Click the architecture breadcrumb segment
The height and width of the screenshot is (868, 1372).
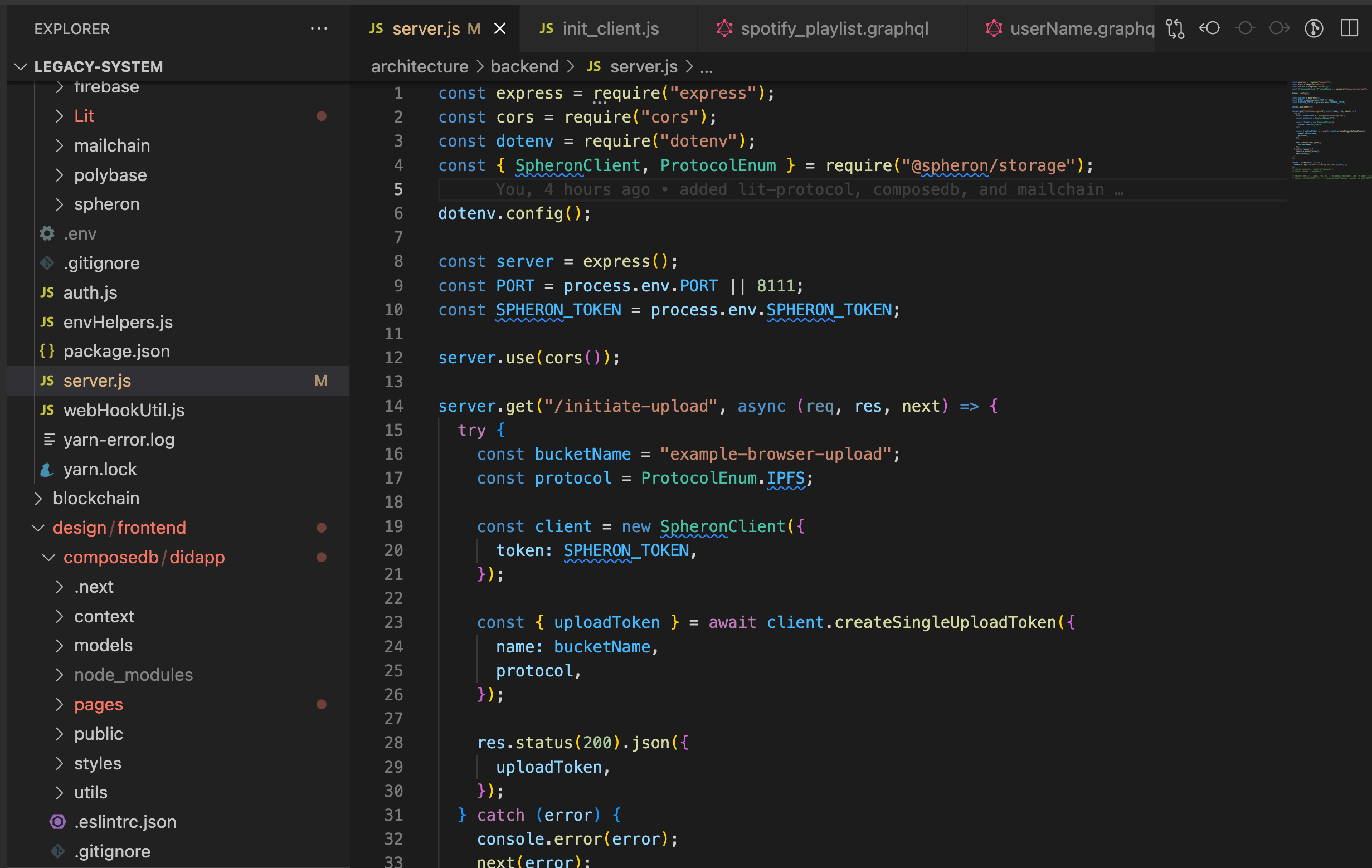[x=420, y=67]
